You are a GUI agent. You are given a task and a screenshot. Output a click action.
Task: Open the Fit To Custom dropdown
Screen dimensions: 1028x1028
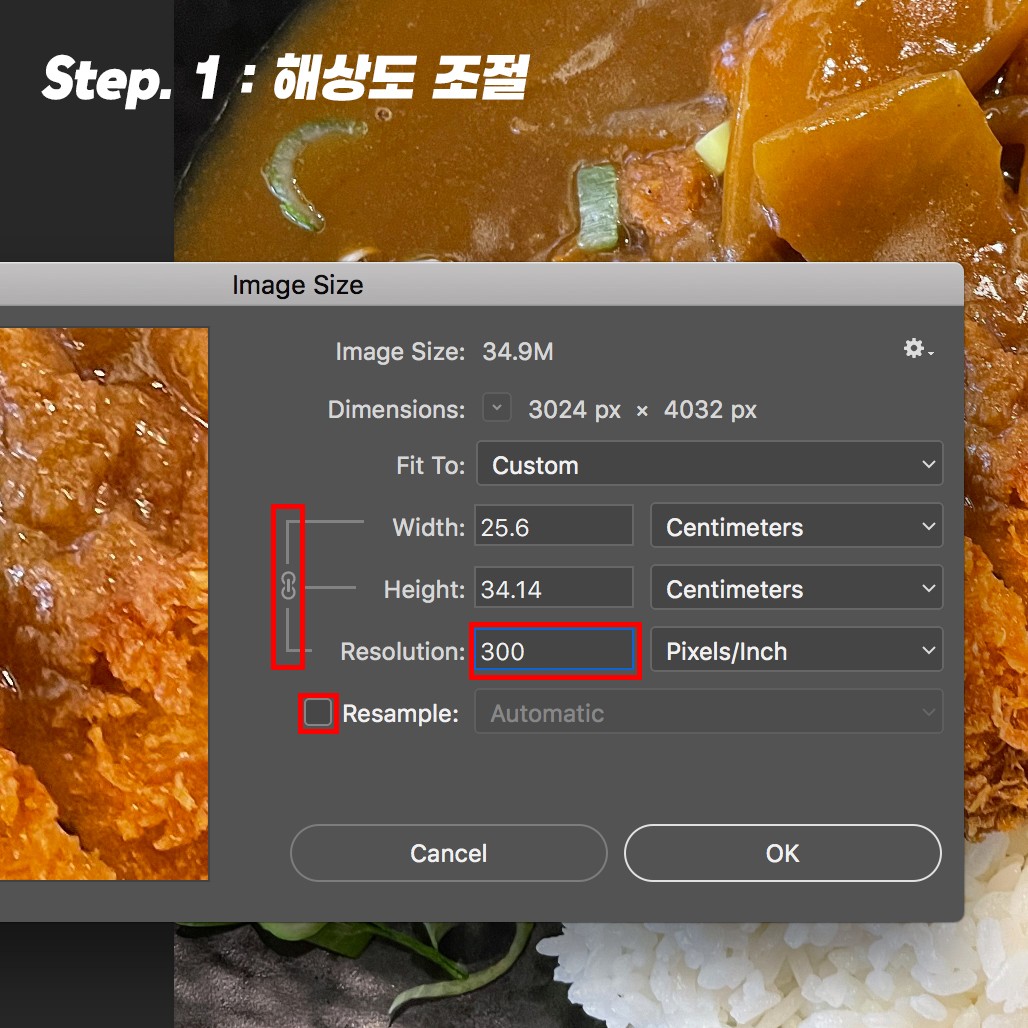pos(709,464)
